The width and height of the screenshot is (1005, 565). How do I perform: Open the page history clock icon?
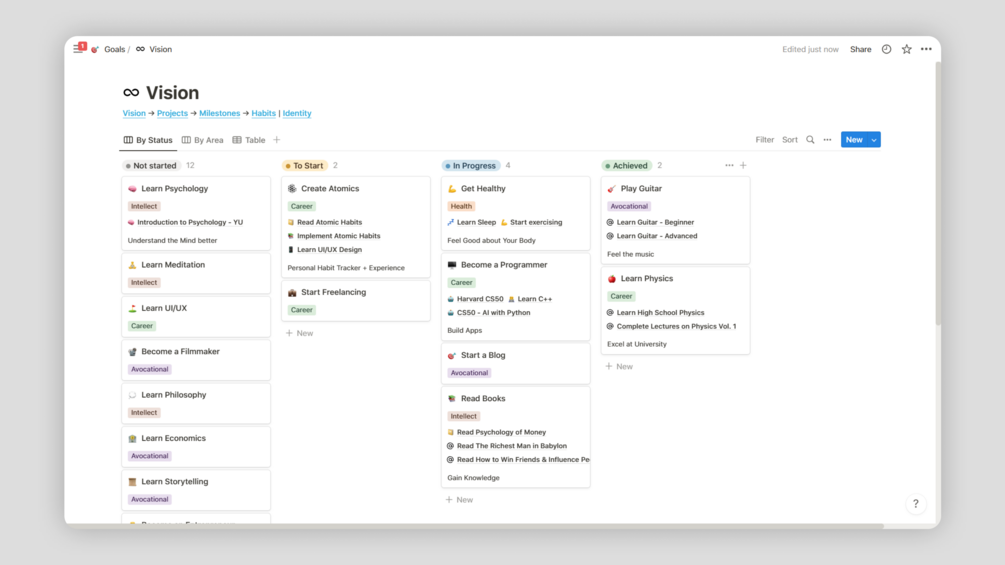886,49
